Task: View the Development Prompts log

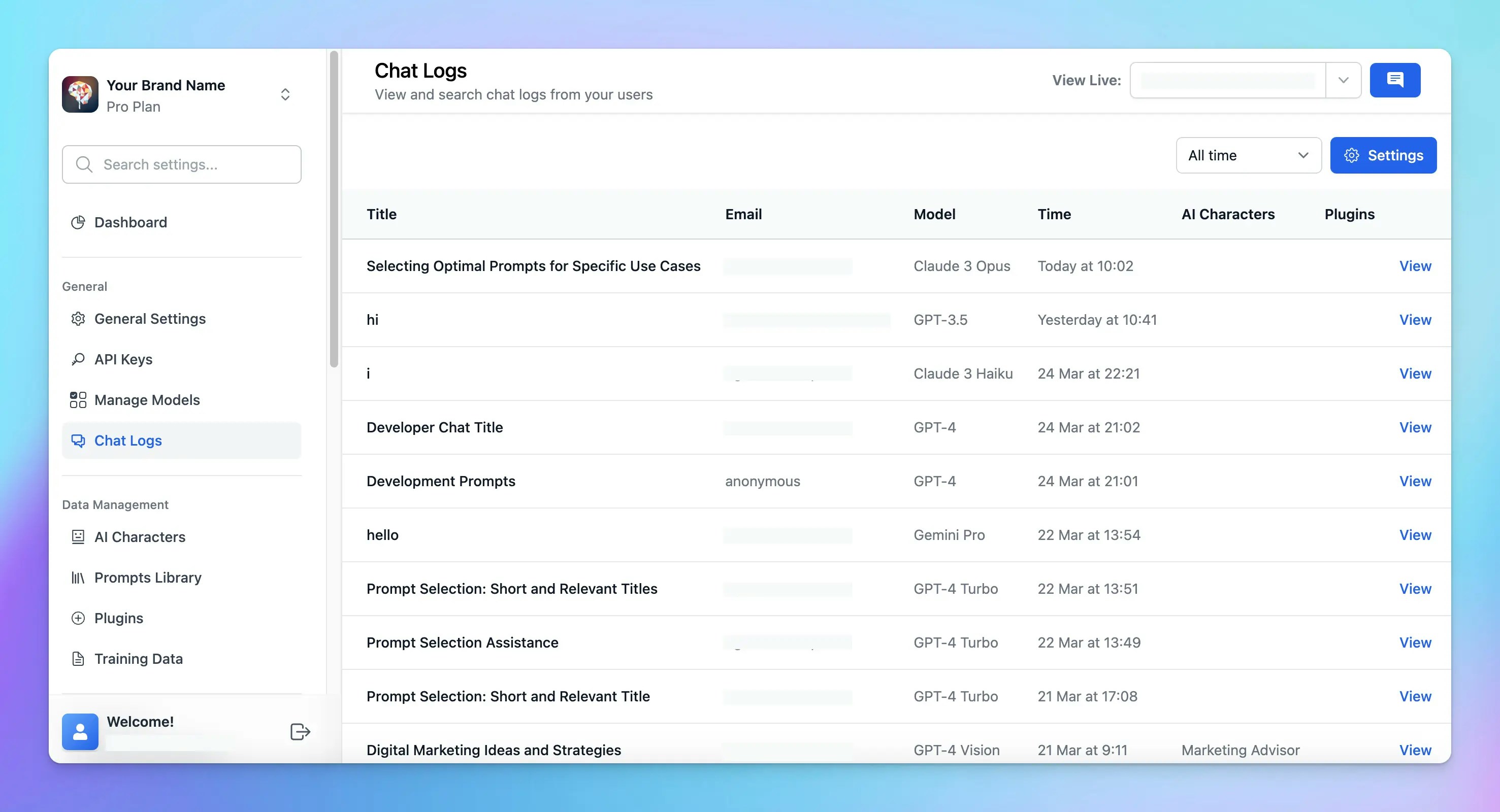Action: 1415,482
